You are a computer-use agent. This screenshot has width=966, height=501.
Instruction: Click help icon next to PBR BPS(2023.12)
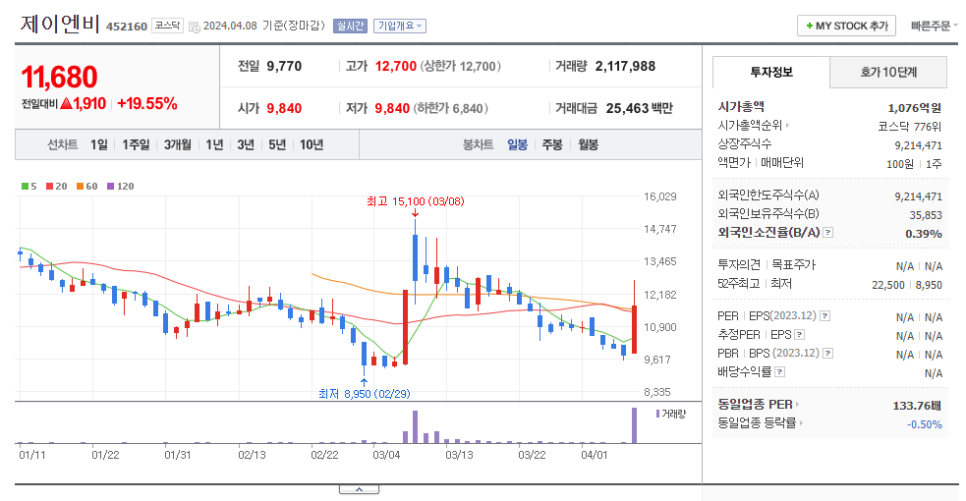pyautogui.click(x=828, y=353)
